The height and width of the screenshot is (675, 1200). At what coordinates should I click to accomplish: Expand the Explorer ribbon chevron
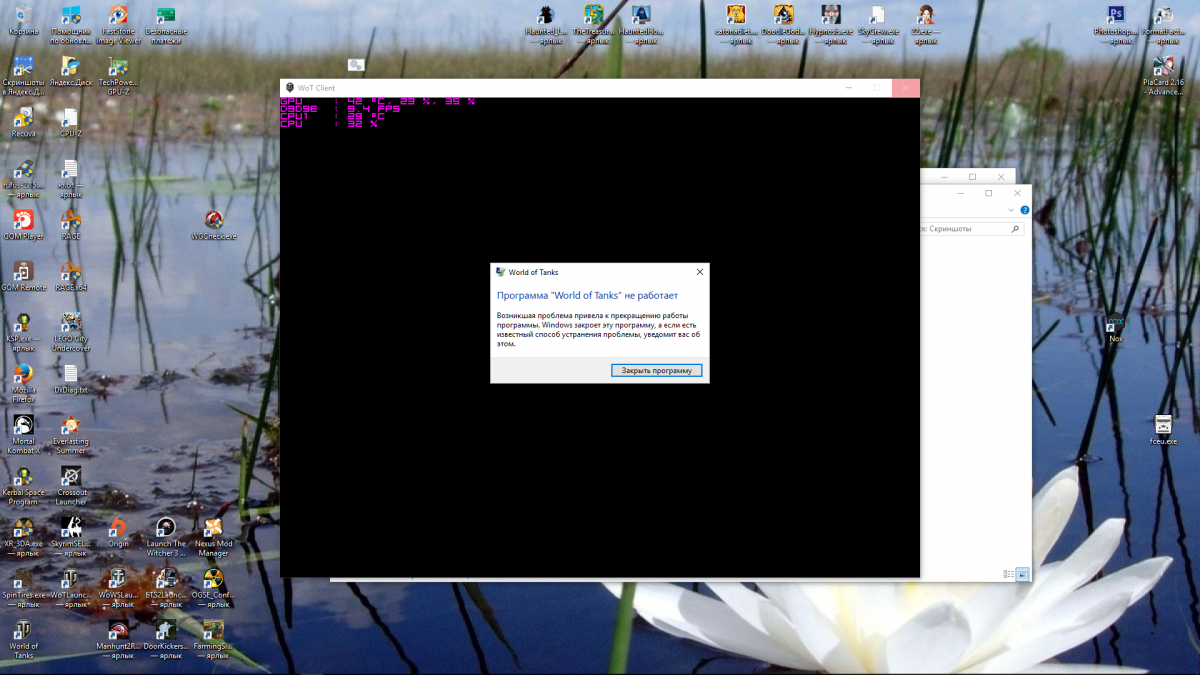point(1012,210)
